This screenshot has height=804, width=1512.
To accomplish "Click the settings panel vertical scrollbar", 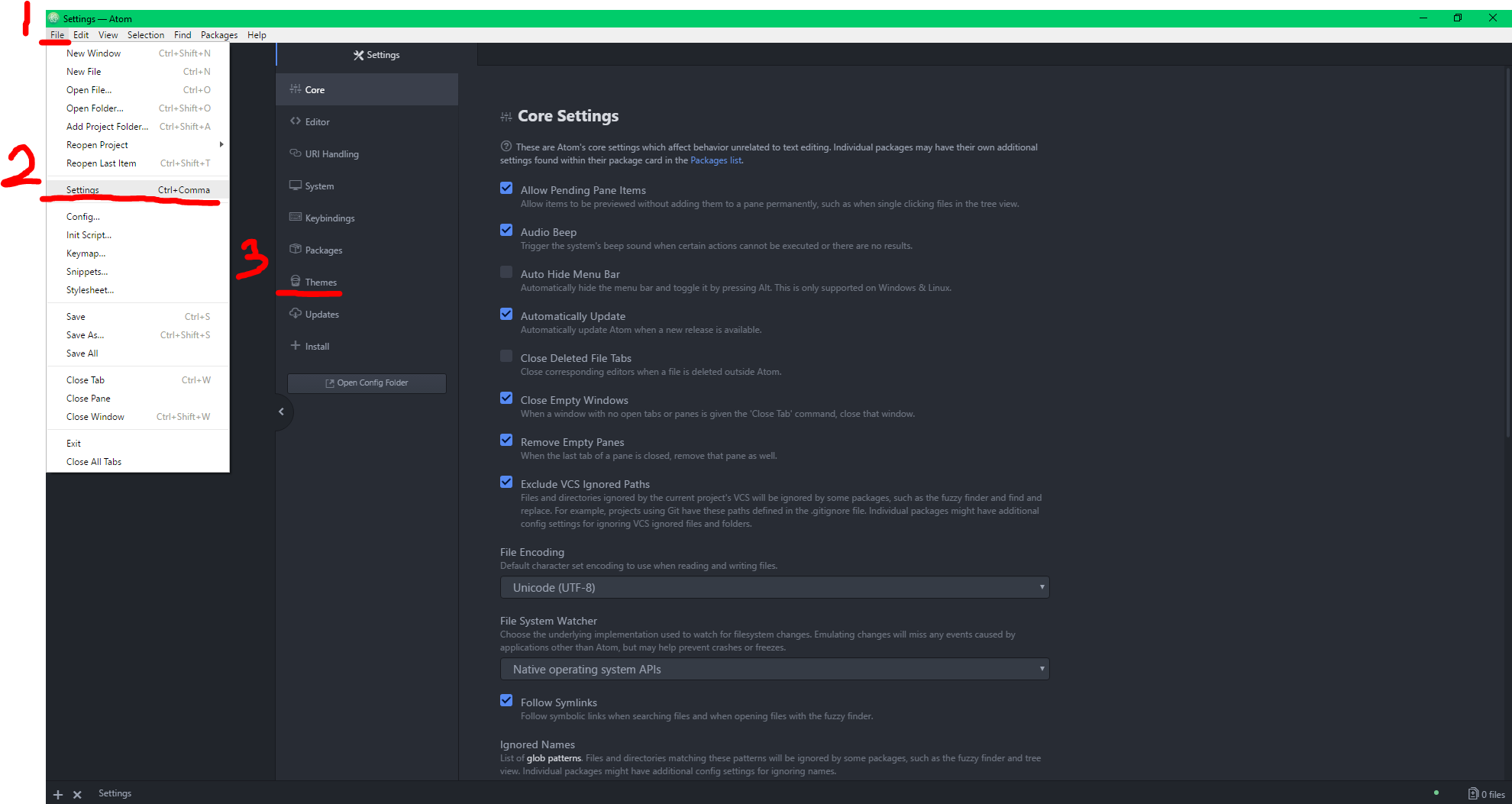I will click(1508, 252).
